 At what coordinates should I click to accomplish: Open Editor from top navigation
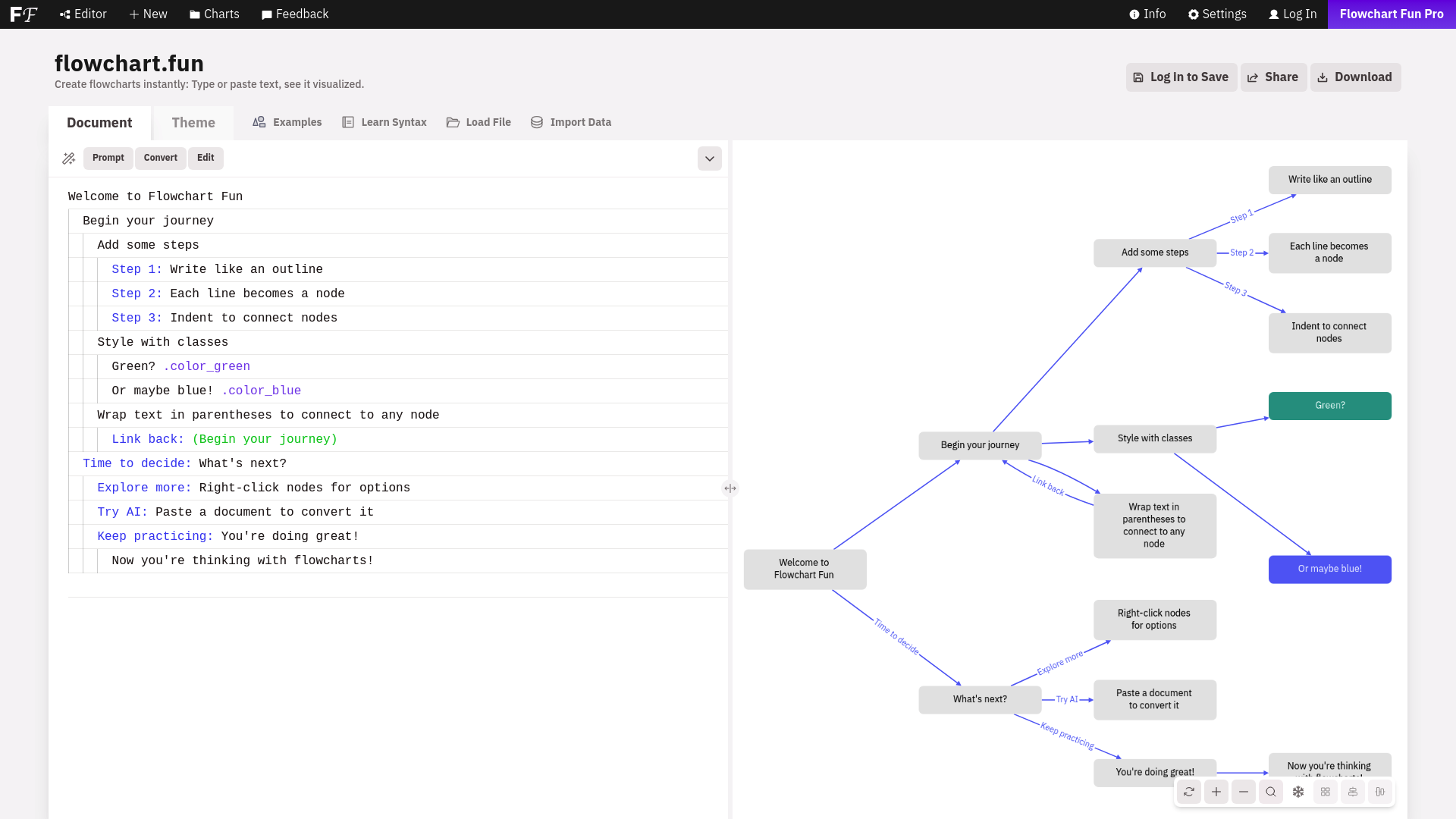pyautogui.click(x=83, y=14)
